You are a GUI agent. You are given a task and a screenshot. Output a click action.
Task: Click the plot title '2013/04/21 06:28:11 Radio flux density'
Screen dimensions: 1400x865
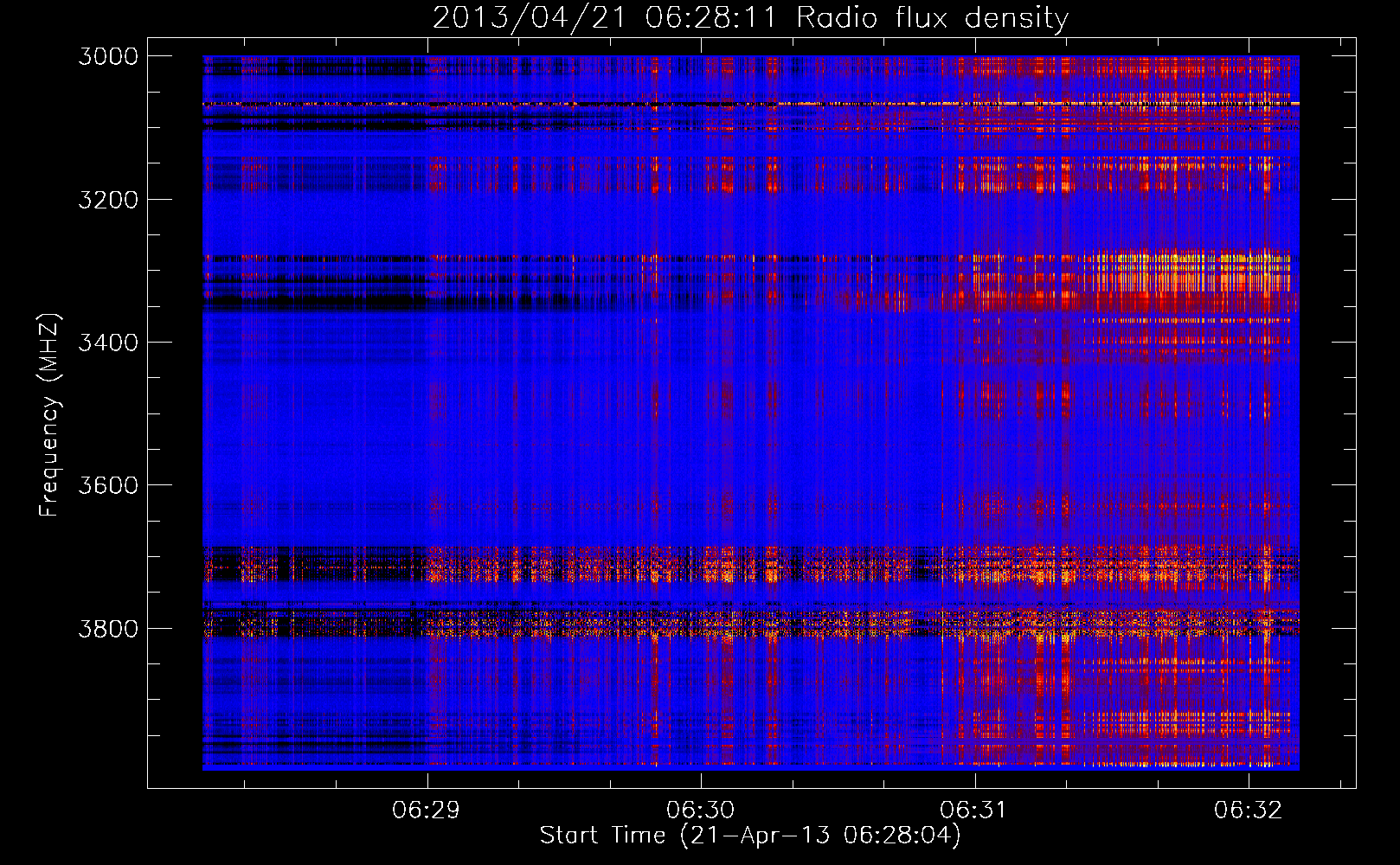click(750, 17)
